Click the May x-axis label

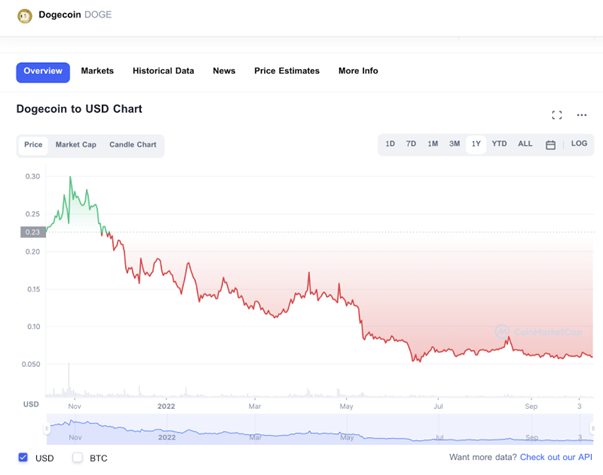[x=346, y=406]
